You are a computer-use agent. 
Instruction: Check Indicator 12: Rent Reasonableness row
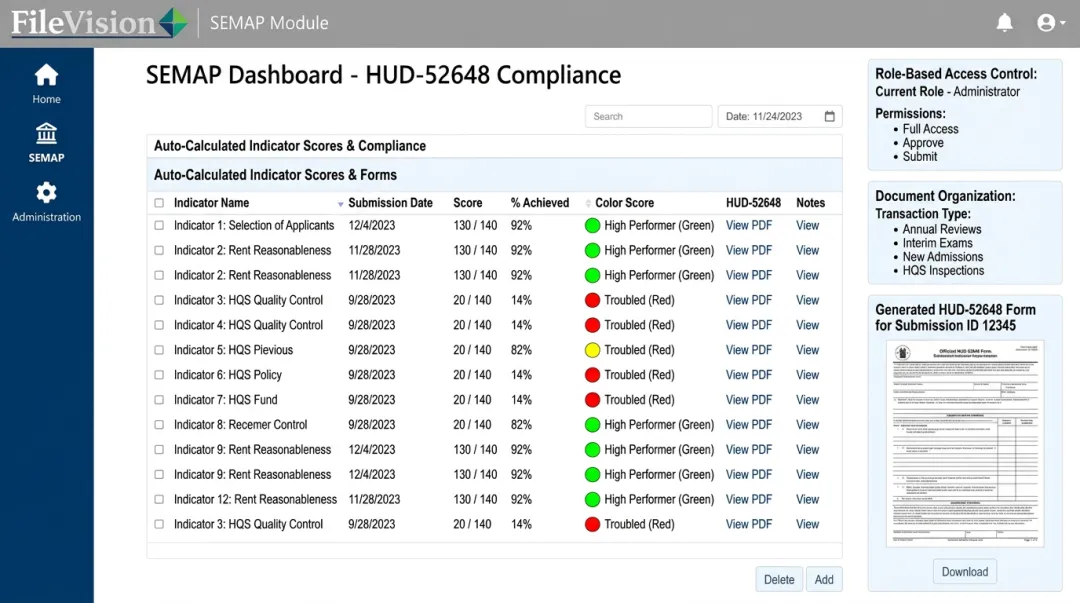159,499
